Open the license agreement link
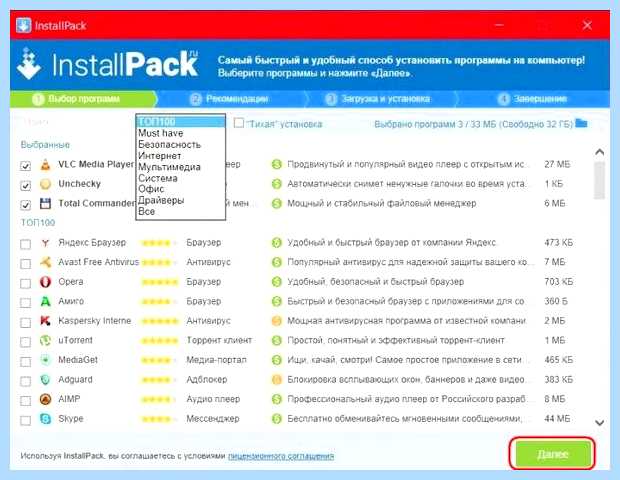Viewport: 620px width, 480px height. click(281, 456)
